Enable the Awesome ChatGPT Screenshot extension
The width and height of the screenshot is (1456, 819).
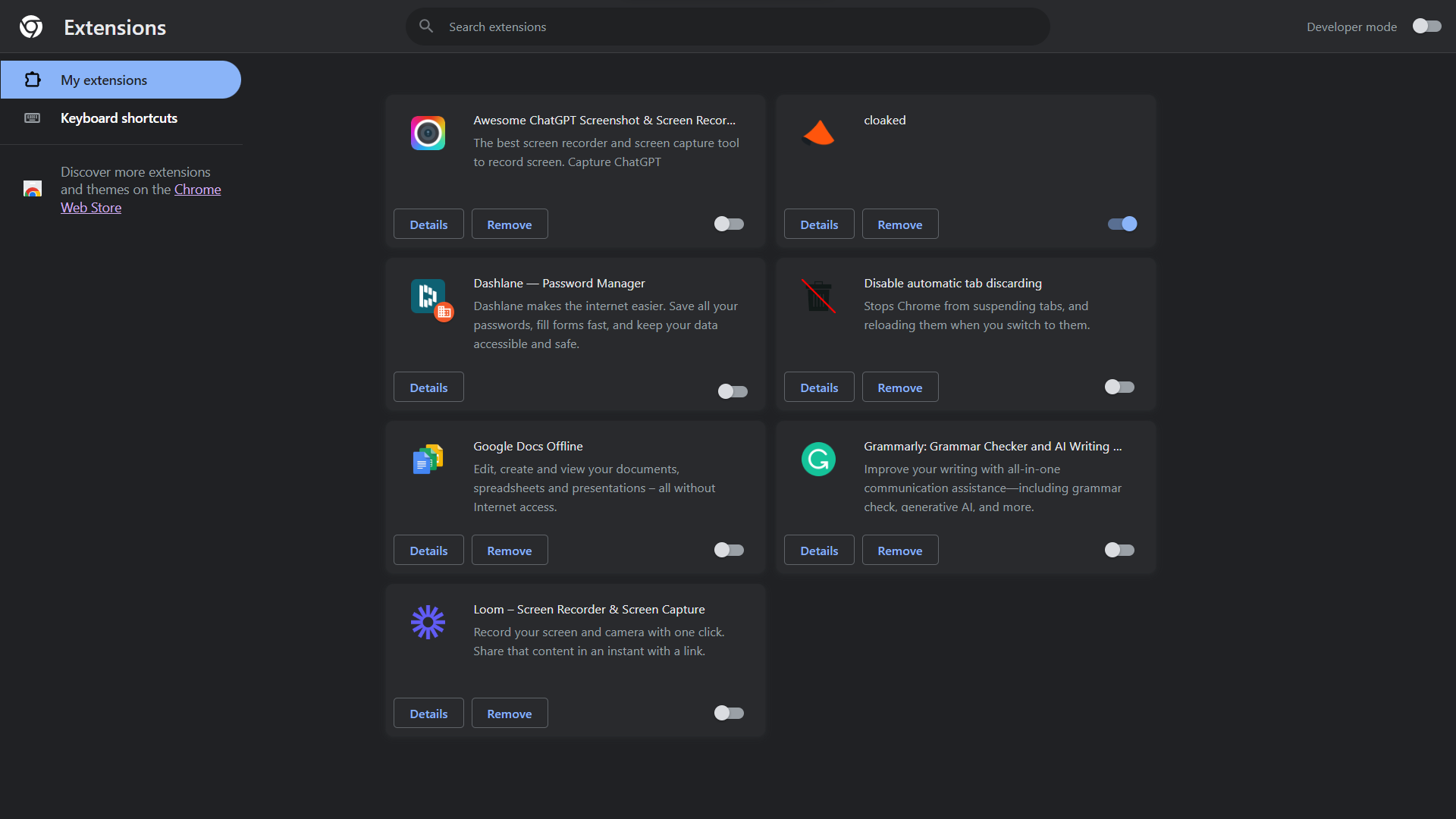[x=729, y=224]
